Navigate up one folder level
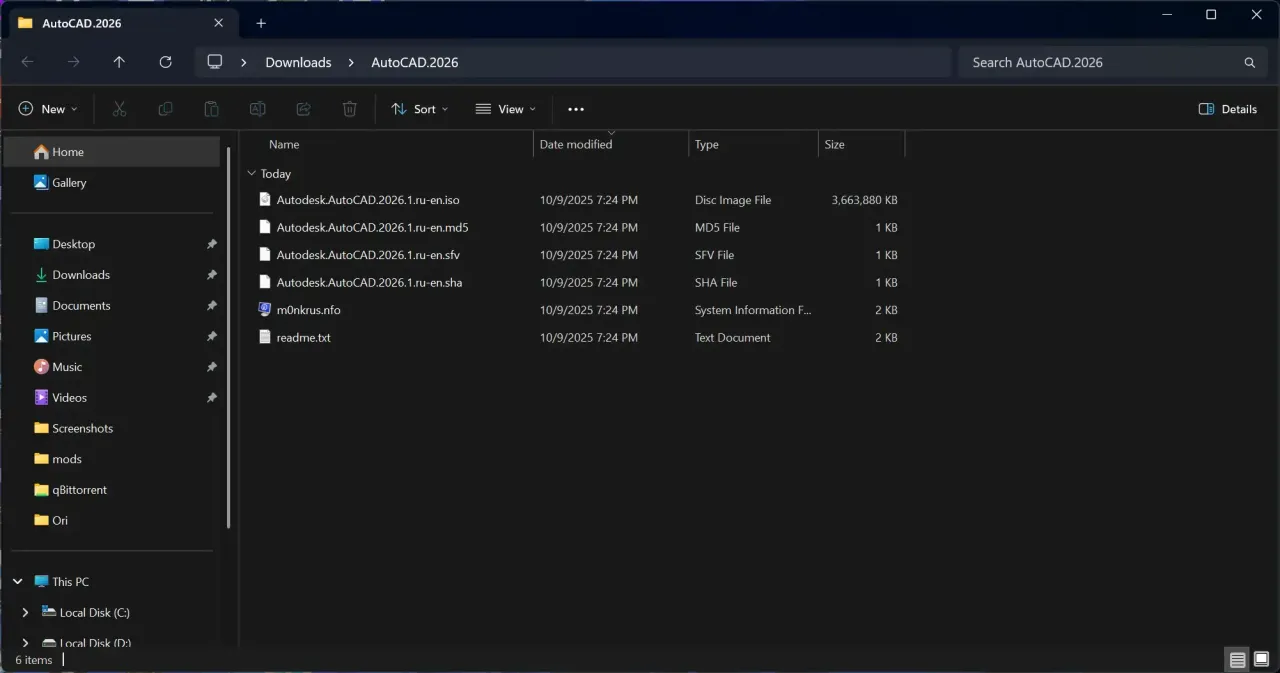 pyautogui.click(x=119, y=62)
